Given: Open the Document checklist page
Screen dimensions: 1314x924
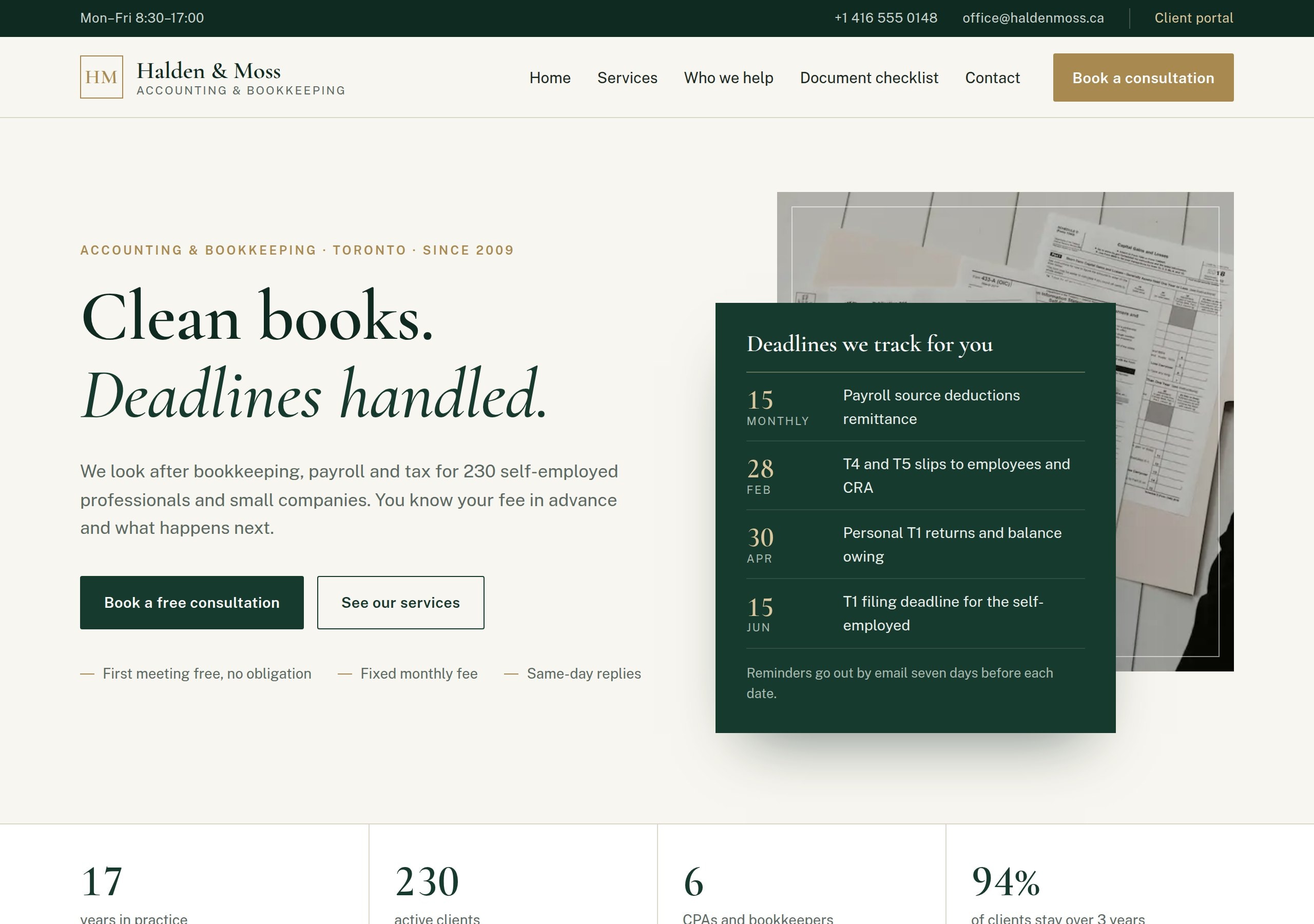Looking at the screenshot, I should (x=869, y=78).
